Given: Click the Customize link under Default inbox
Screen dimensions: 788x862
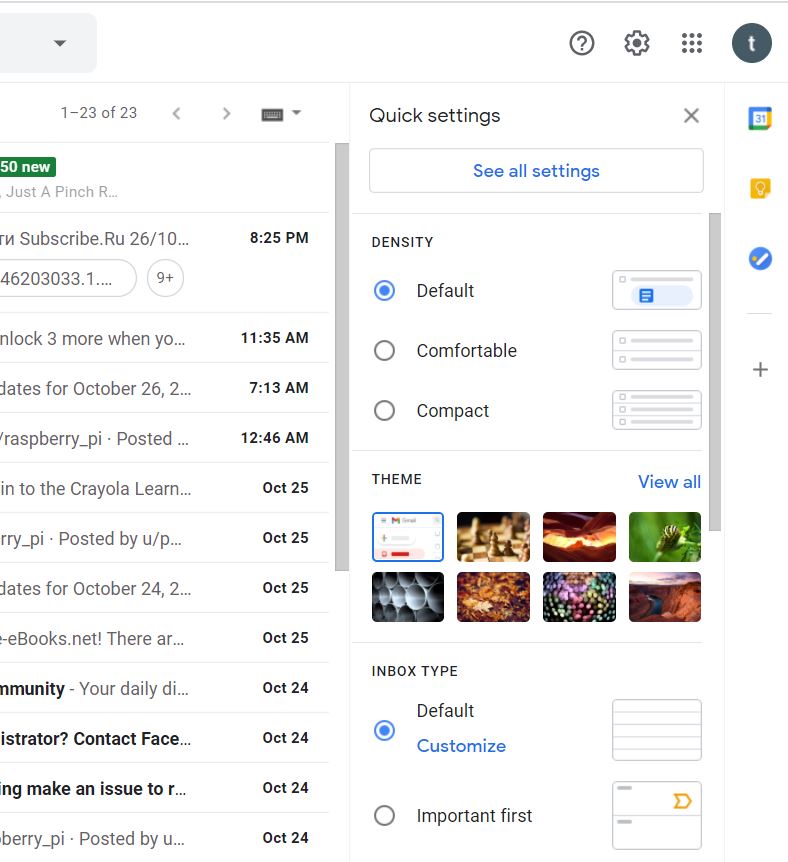Looking at the screenshot, I should pyautogui.click(x=461, y=746).
